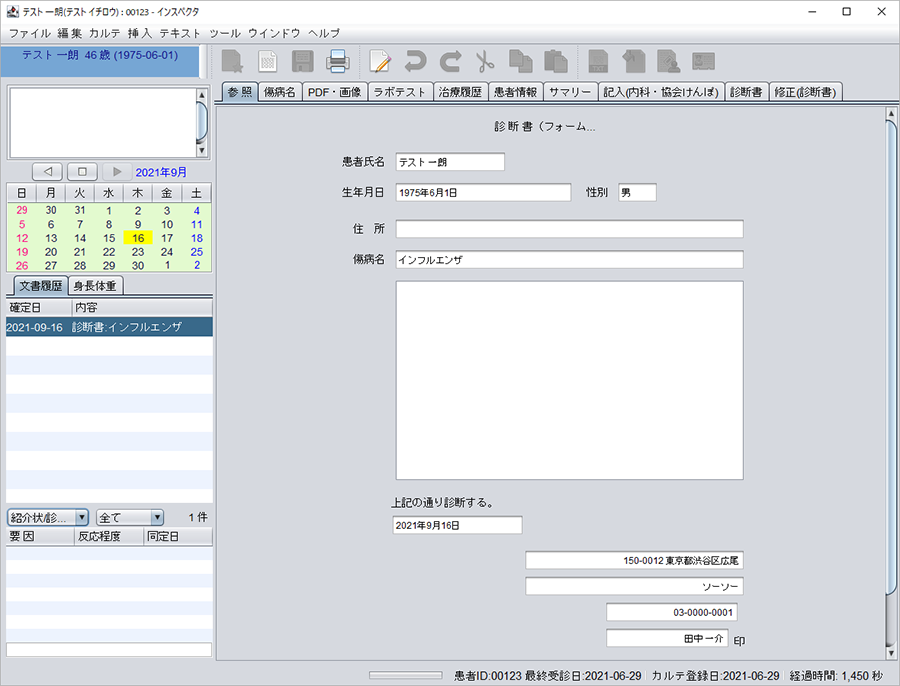Click the redo arrow icon
The width and height of the screenshot is (900, 686).
point(450,61)
